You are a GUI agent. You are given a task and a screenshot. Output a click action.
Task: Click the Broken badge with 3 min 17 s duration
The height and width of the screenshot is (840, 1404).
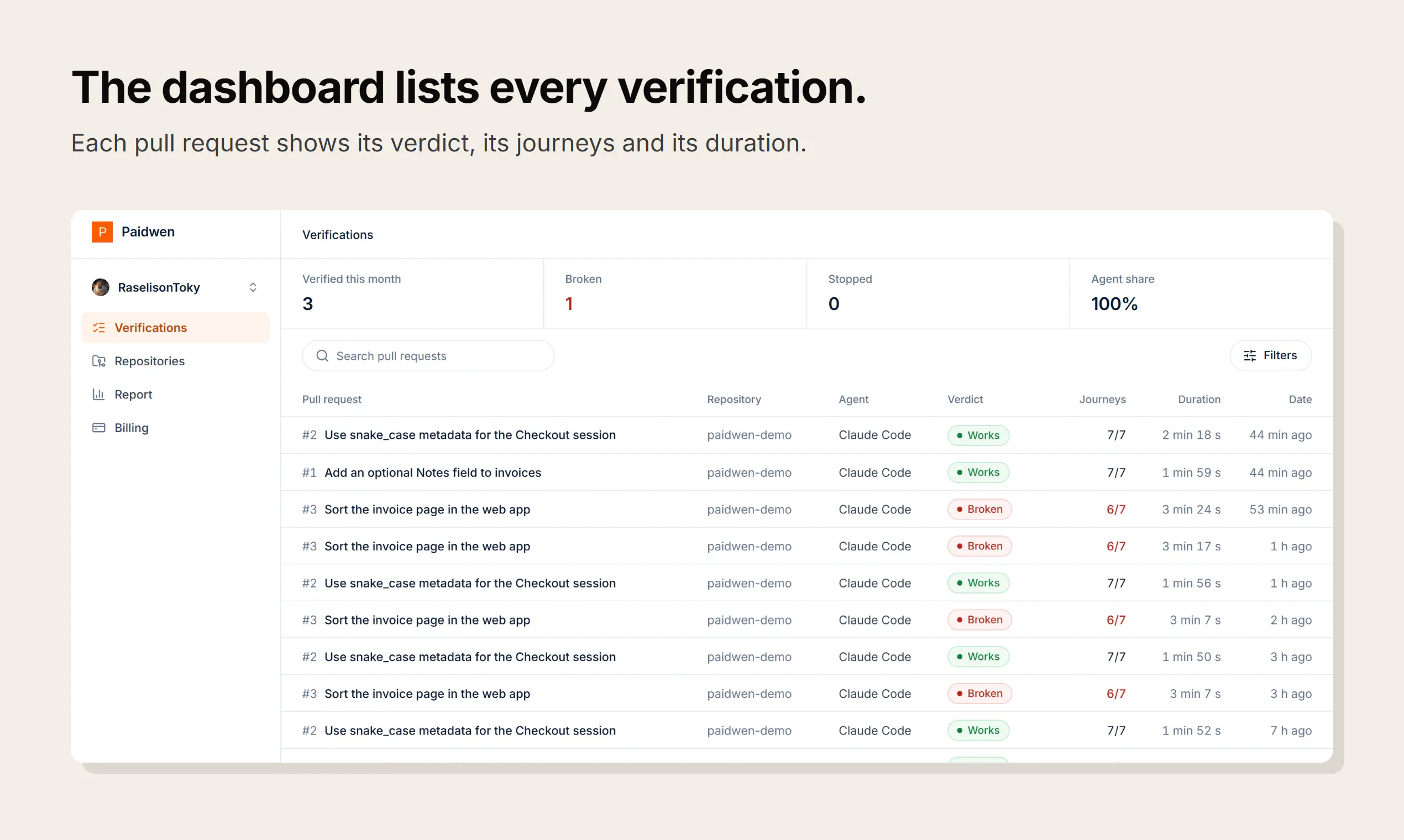coord(979,546)
